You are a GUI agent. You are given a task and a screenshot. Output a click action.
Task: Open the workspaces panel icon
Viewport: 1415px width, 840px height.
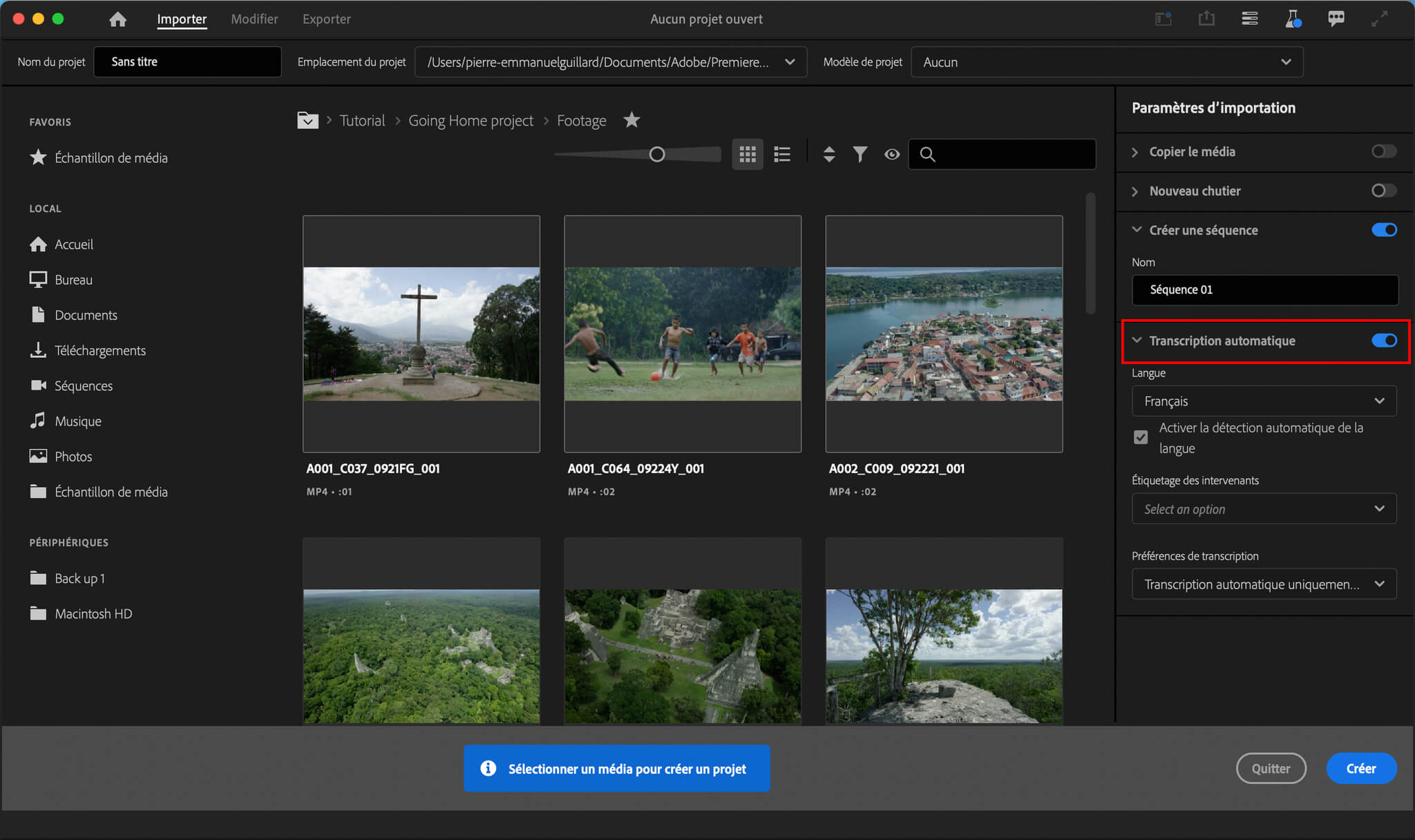pyautogui.click(x=1164, y=19)
